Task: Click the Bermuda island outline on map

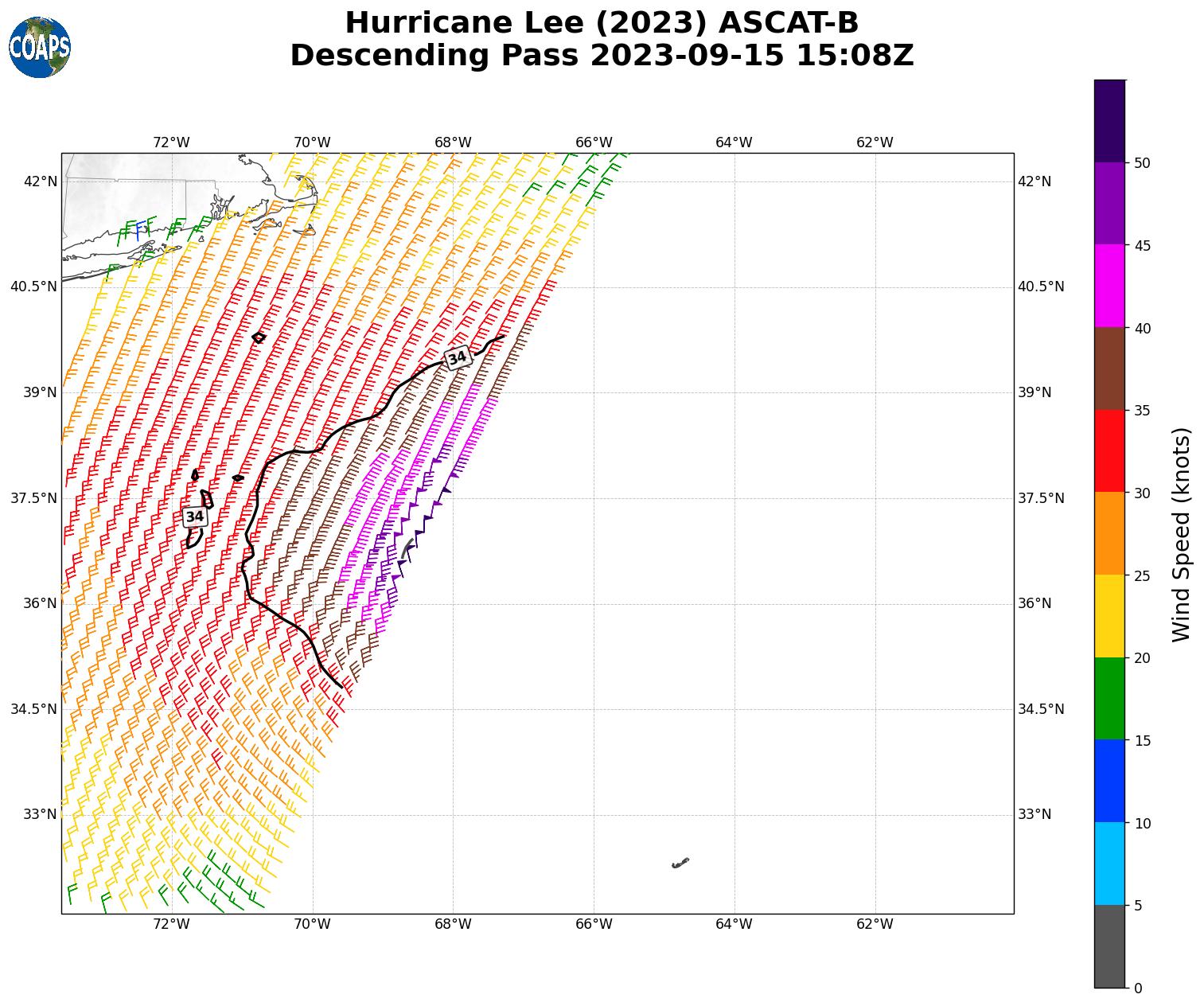Action: [680, 863]
